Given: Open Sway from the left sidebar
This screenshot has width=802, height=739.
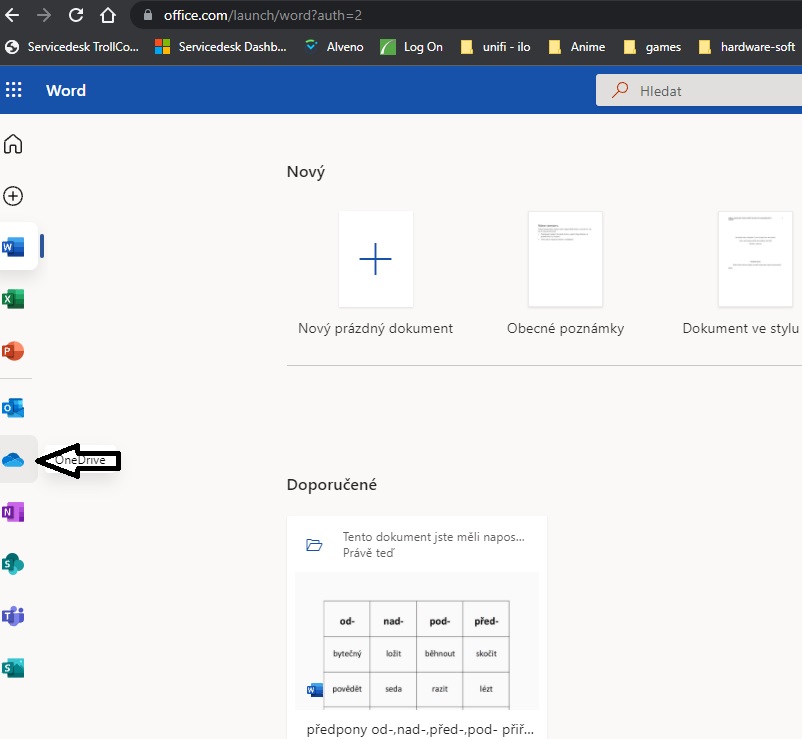Looking at the screenshot, I should click(14, 668).
